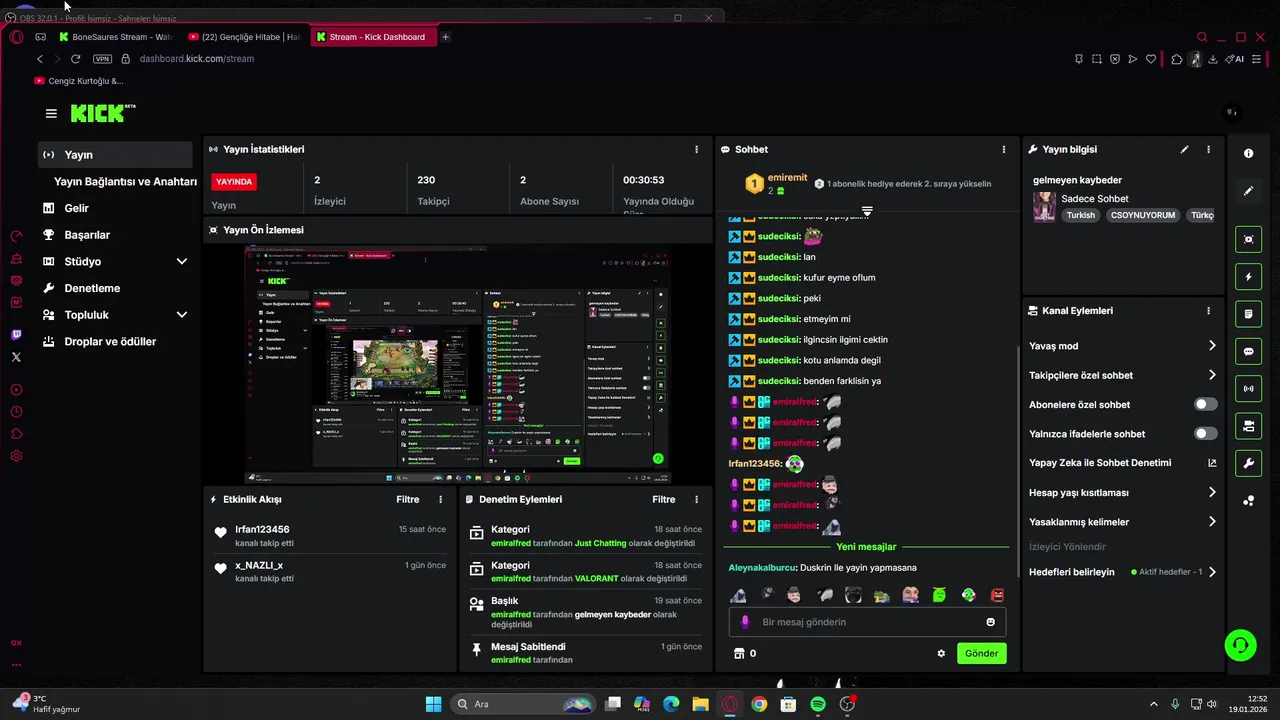
Task: Open File Explorer from the Windows taskbar
Action: coord(700,704)
